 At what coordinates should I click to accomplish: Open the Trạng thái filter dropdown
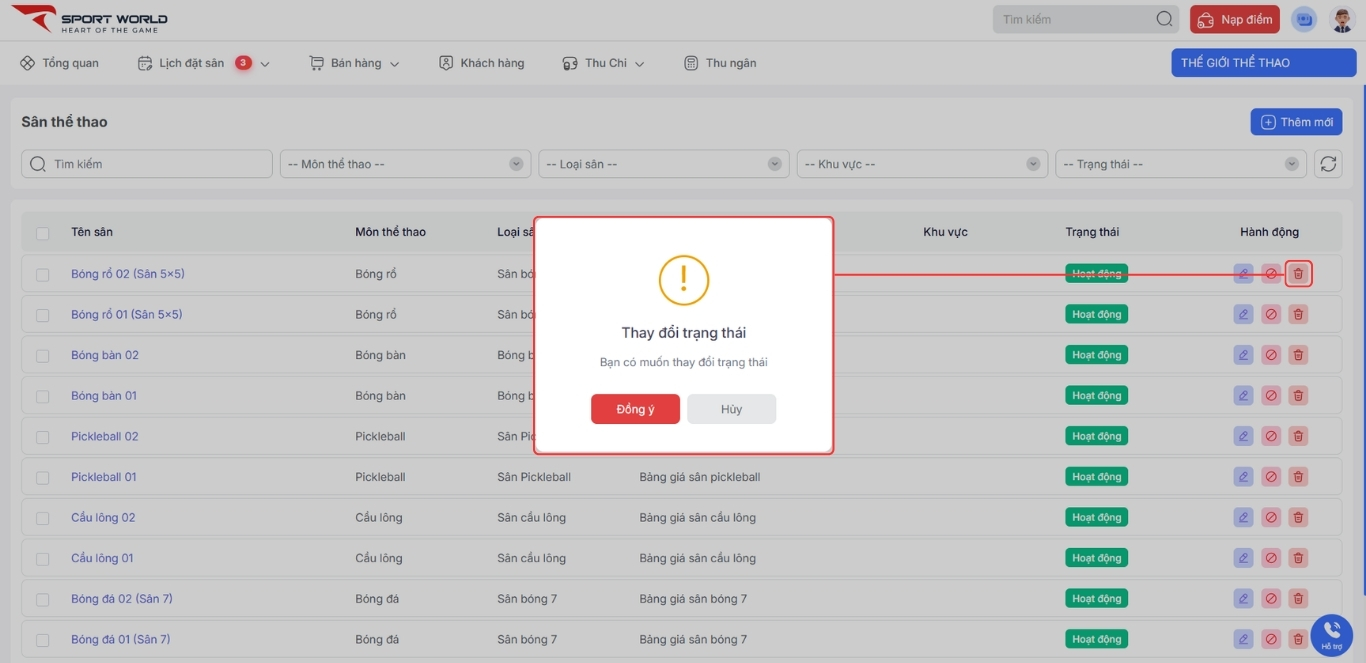[x=1180, y=164]
